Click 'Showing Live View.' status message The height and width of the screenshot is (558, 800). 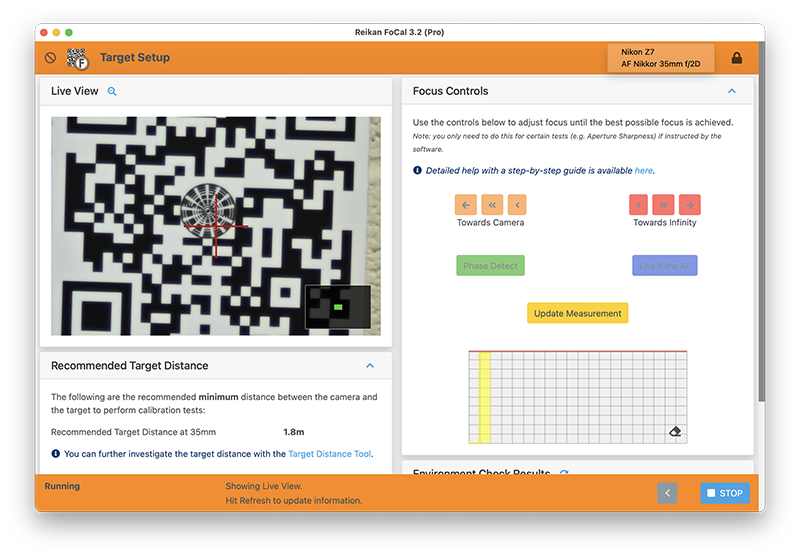[264, 486]
